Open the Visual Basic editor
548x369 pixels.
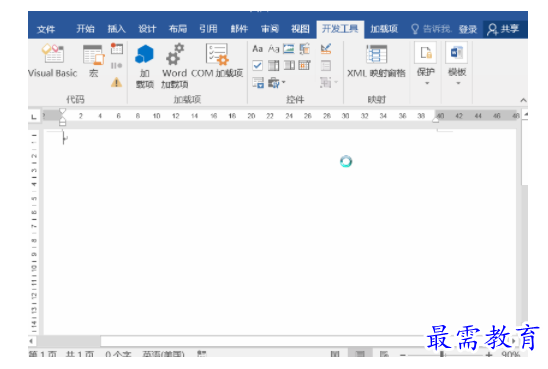52,60
